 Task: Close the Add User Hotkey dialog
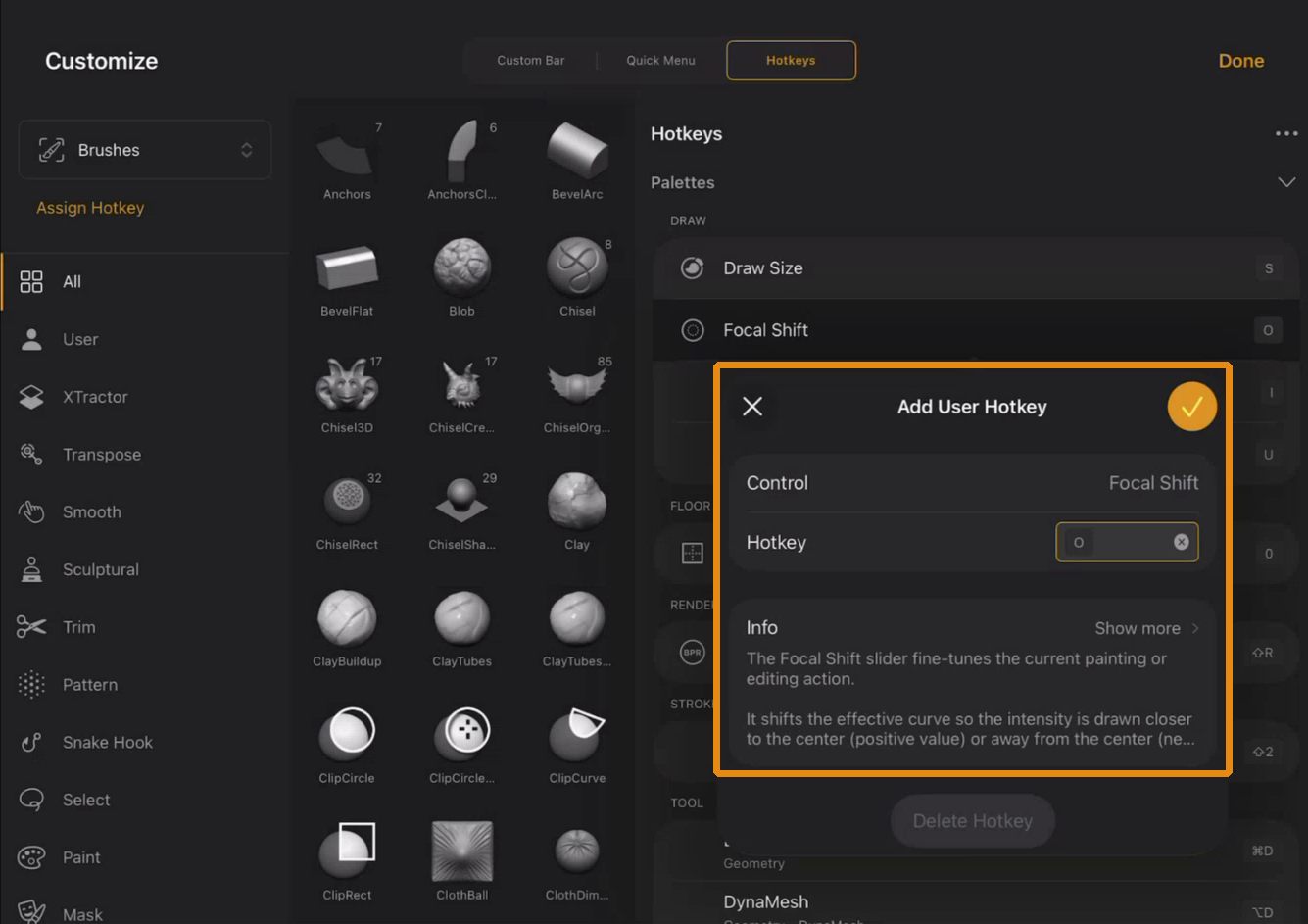click(x=752, y=406)
